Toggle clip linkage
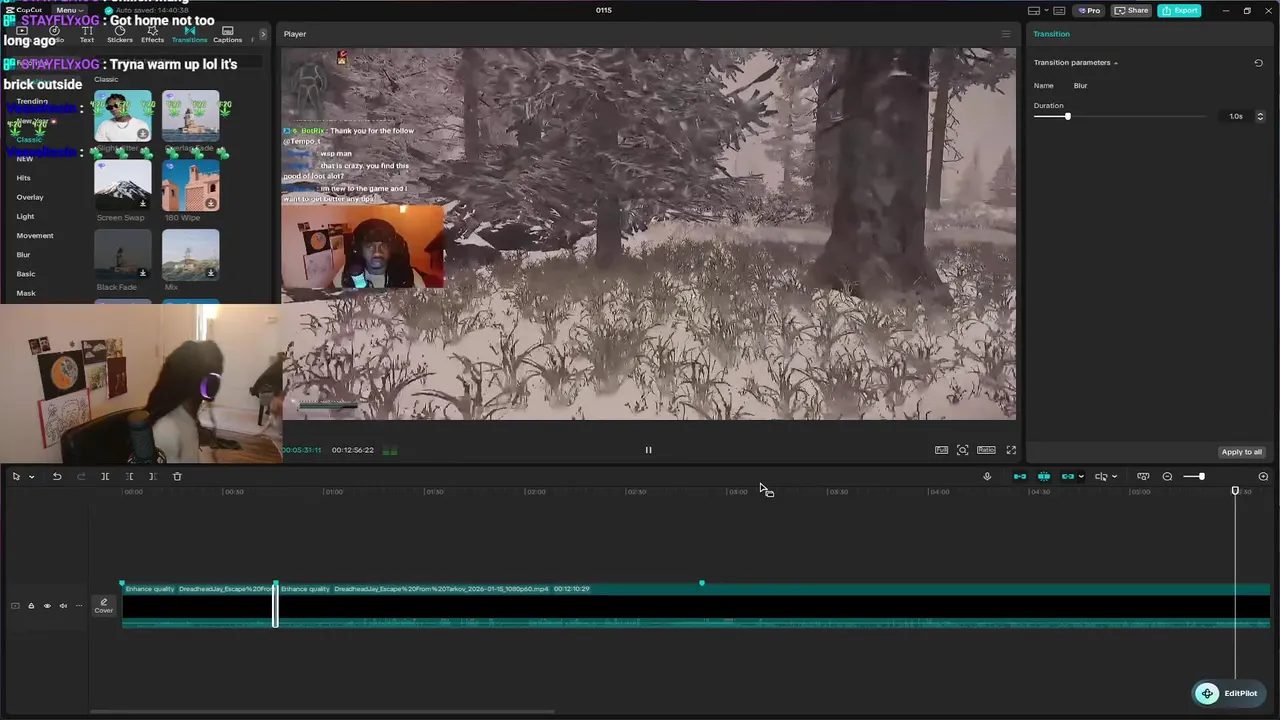This screenshot has width=1280, height=720. point(1067,477)
